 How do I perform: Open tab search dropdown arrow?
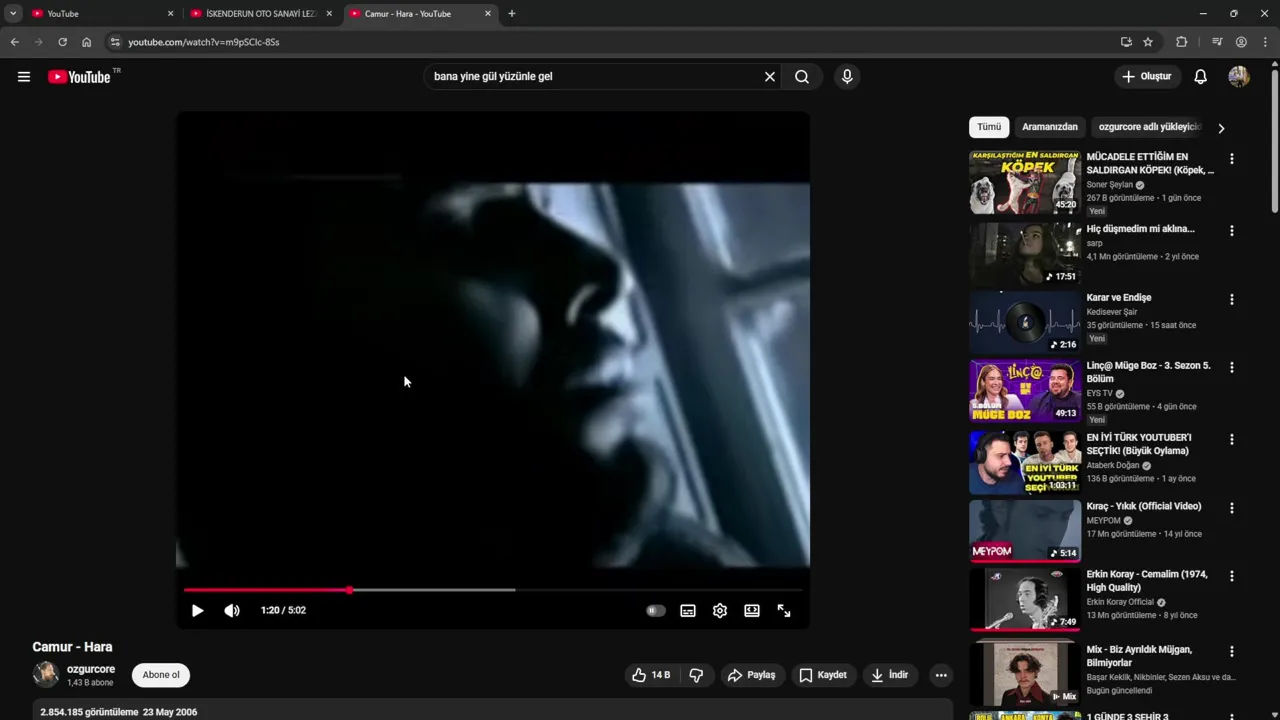13,14
